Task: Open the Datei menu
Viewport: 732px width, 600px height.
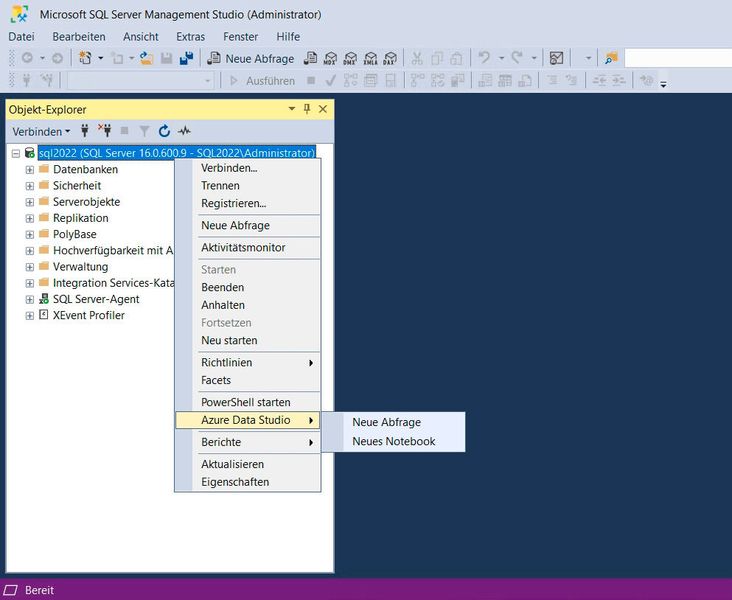Action: tap(21, 36)
